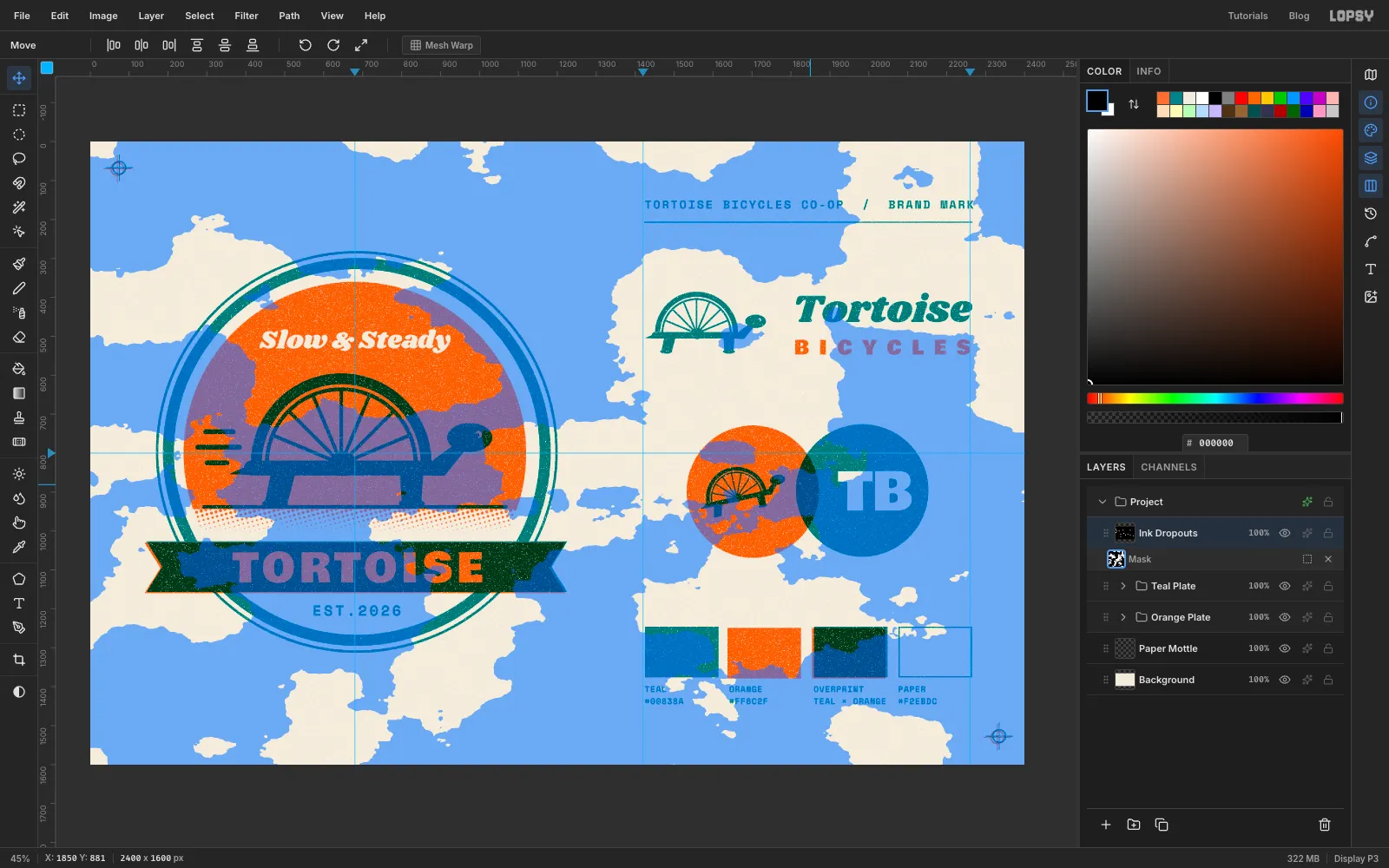Image resolution: width=1389 pixels, height=868 pixels.
Task: Remove the mask with the X button
Action: [1328, 559]
